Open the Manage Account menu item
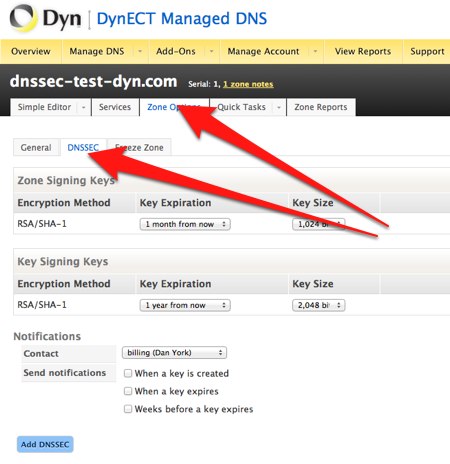This screenshot has width=450, height=464. pyautogui.click(x=263, y=51)
